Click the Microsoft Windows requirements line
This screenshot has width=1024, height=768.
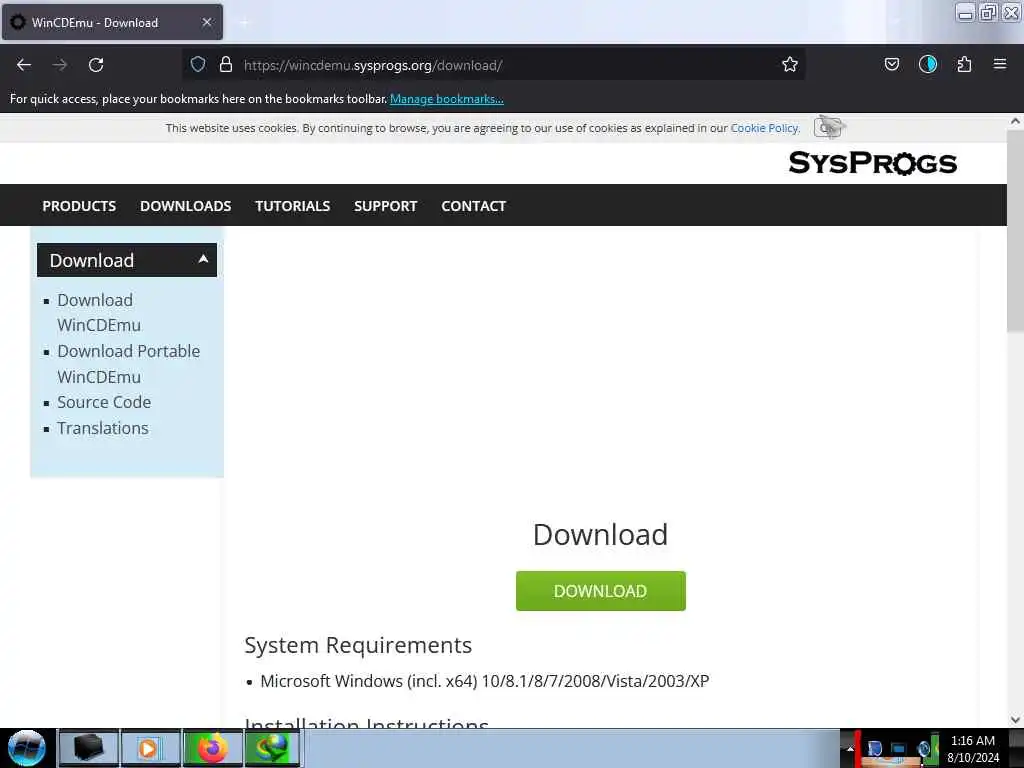pos(485,681)
